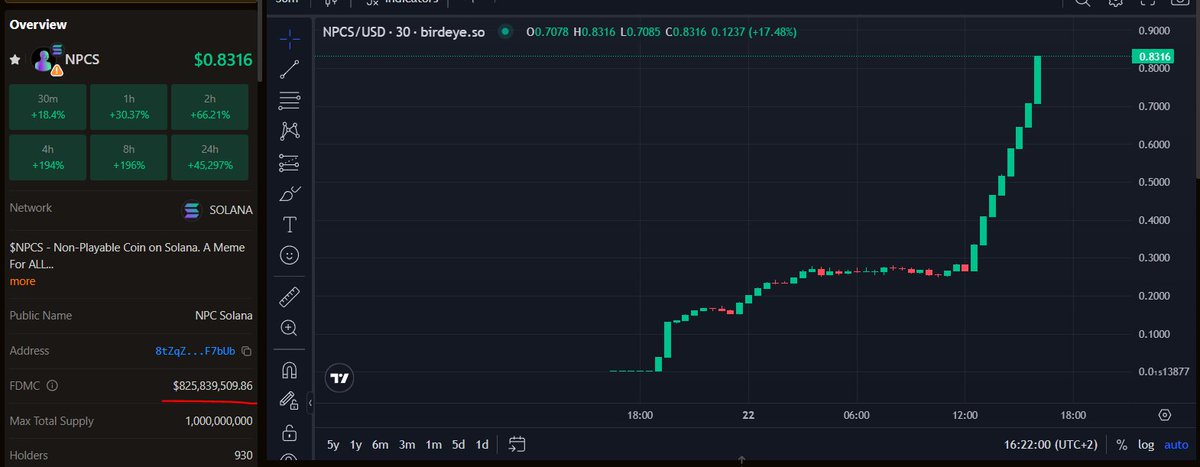Open the emoji icons tool
Image resolution: width=1200 pixels, height=467 pixels.
click(289, 255)
